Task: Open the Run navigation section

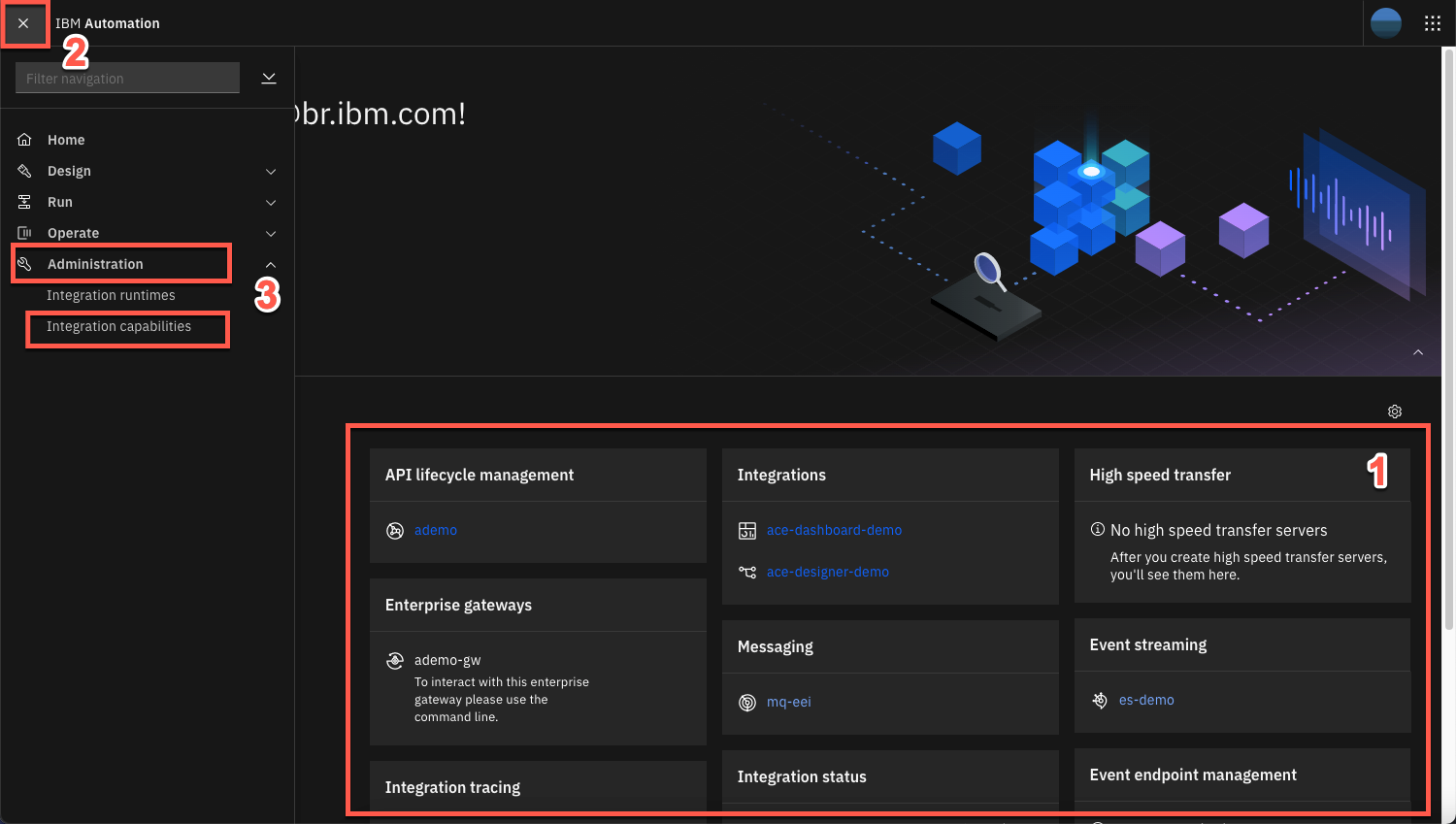Action: [60, 202]
